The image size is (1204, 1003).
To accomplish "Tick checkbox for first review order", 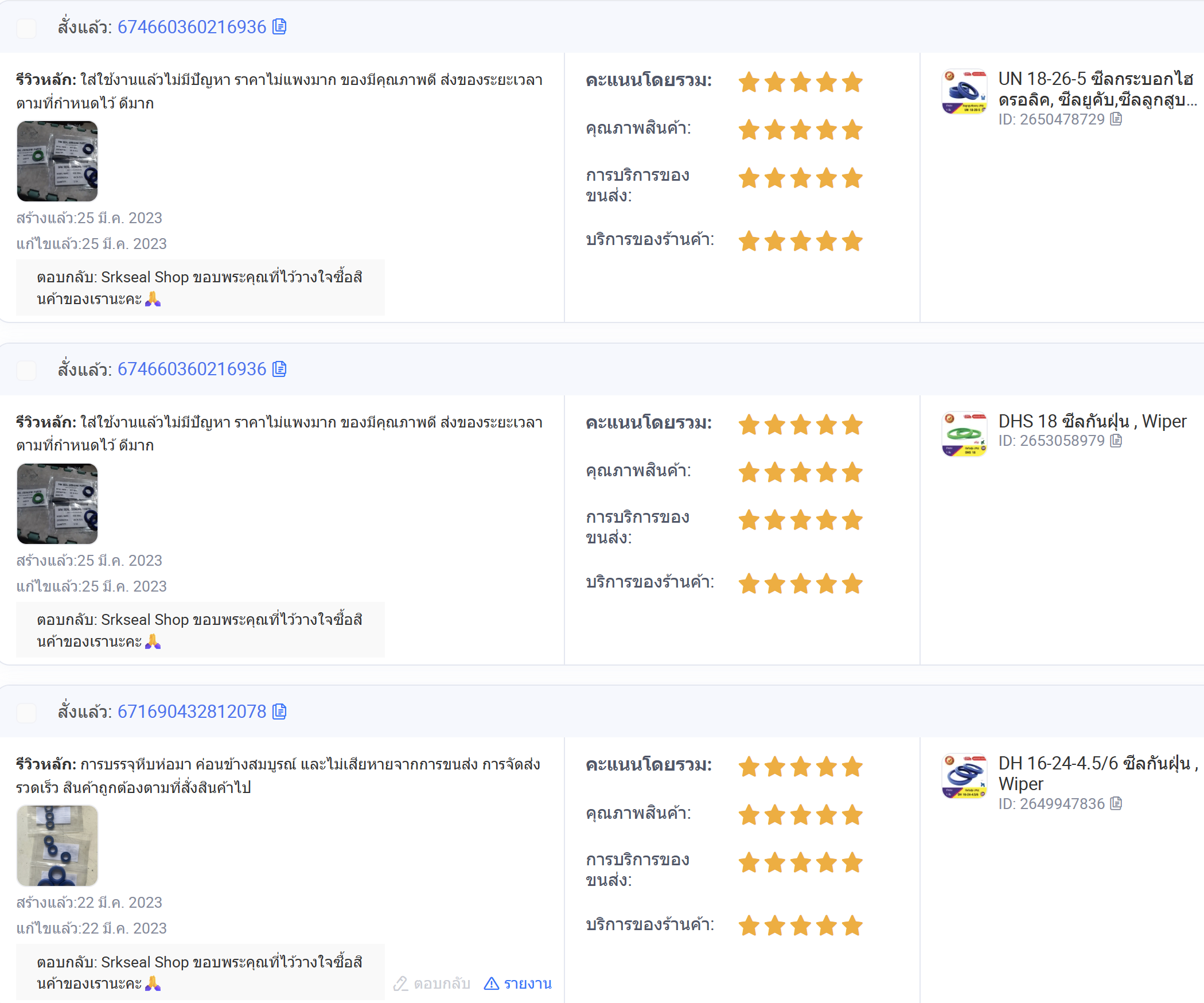I will pos(26,28).
